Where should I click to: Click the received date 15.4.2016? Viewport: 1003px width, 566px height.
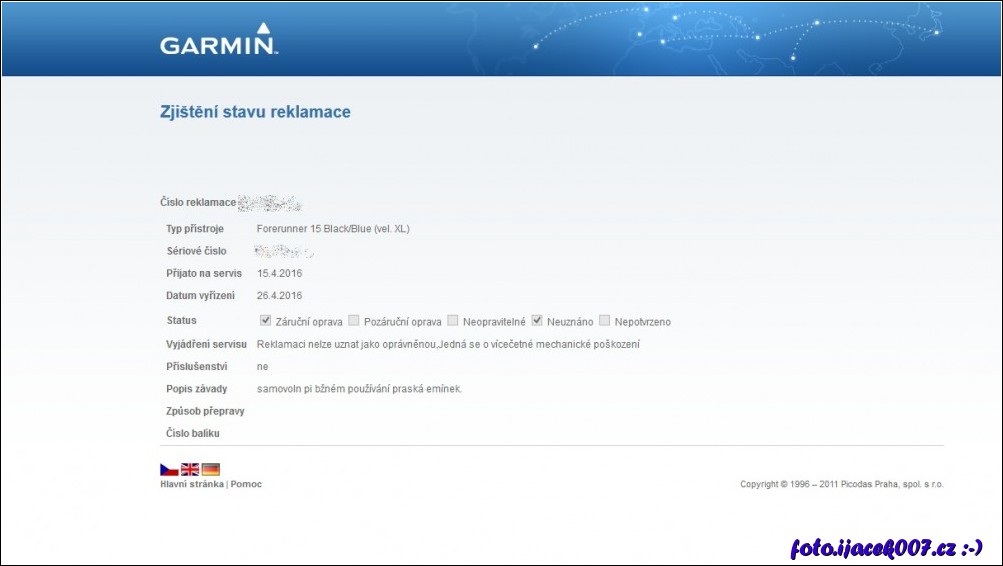[279, 273]
